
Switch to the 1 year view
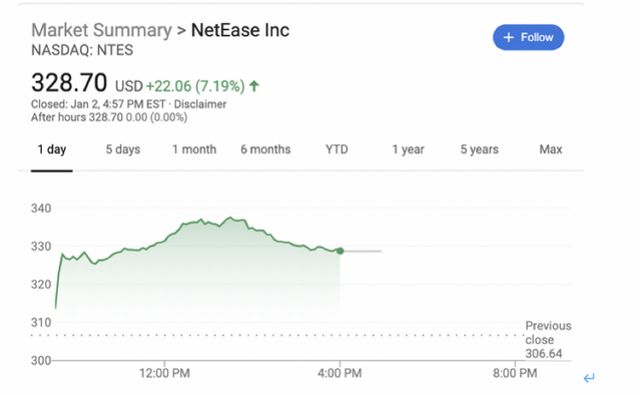coord(408,149)
